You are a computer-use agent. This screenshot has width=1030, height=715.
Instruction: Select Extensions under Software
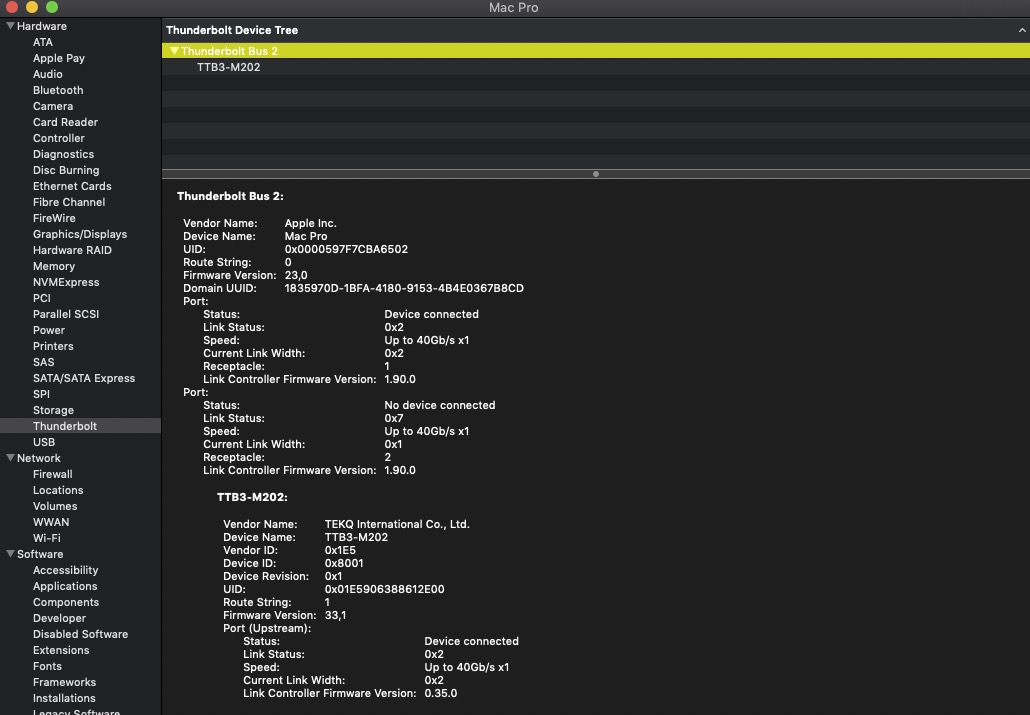(x=61, y=650)
